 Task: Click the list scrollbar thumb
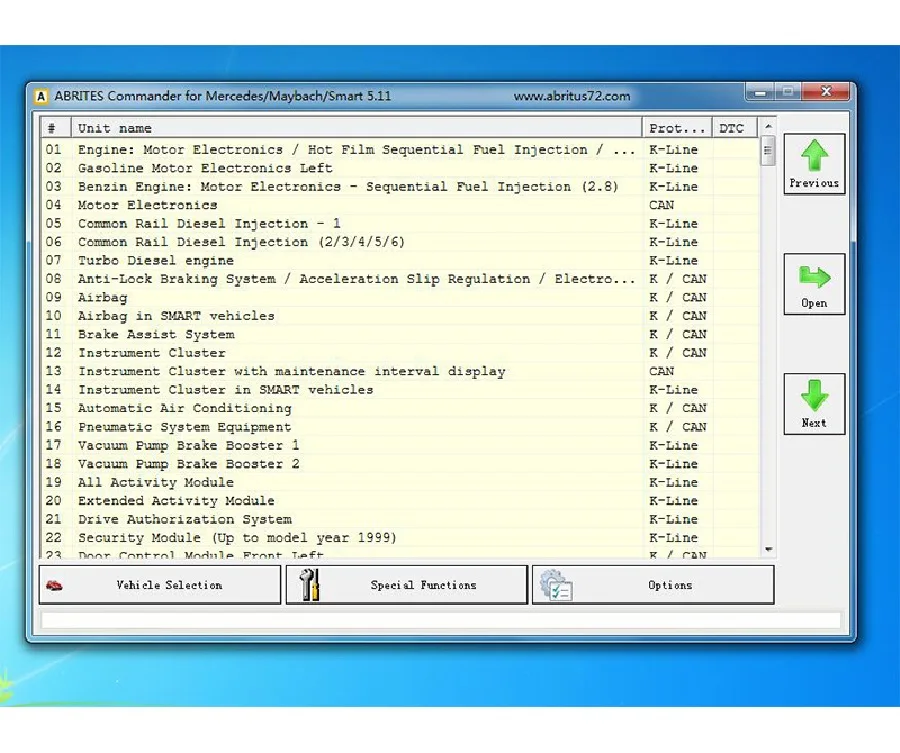coord(768,150)
